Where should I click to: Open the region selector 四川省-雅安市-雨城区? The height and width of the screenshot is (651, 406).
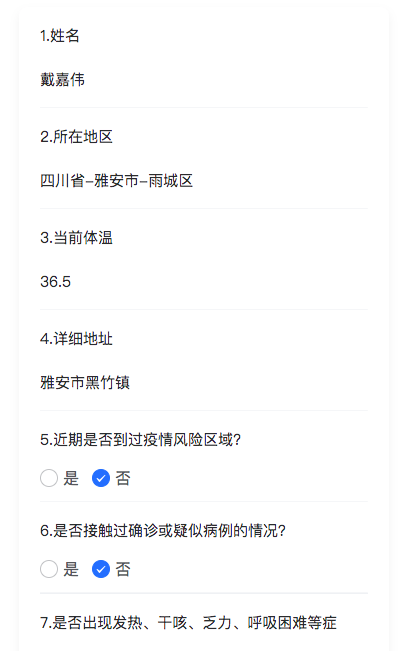point(203,181)
